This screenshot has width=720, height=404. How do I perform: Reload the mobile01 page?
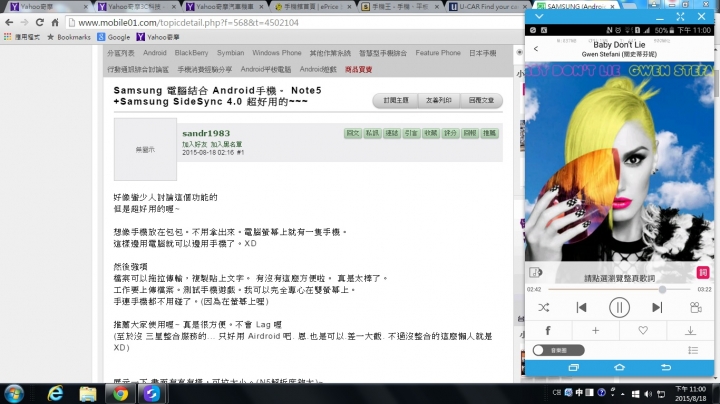pos(40,22)
